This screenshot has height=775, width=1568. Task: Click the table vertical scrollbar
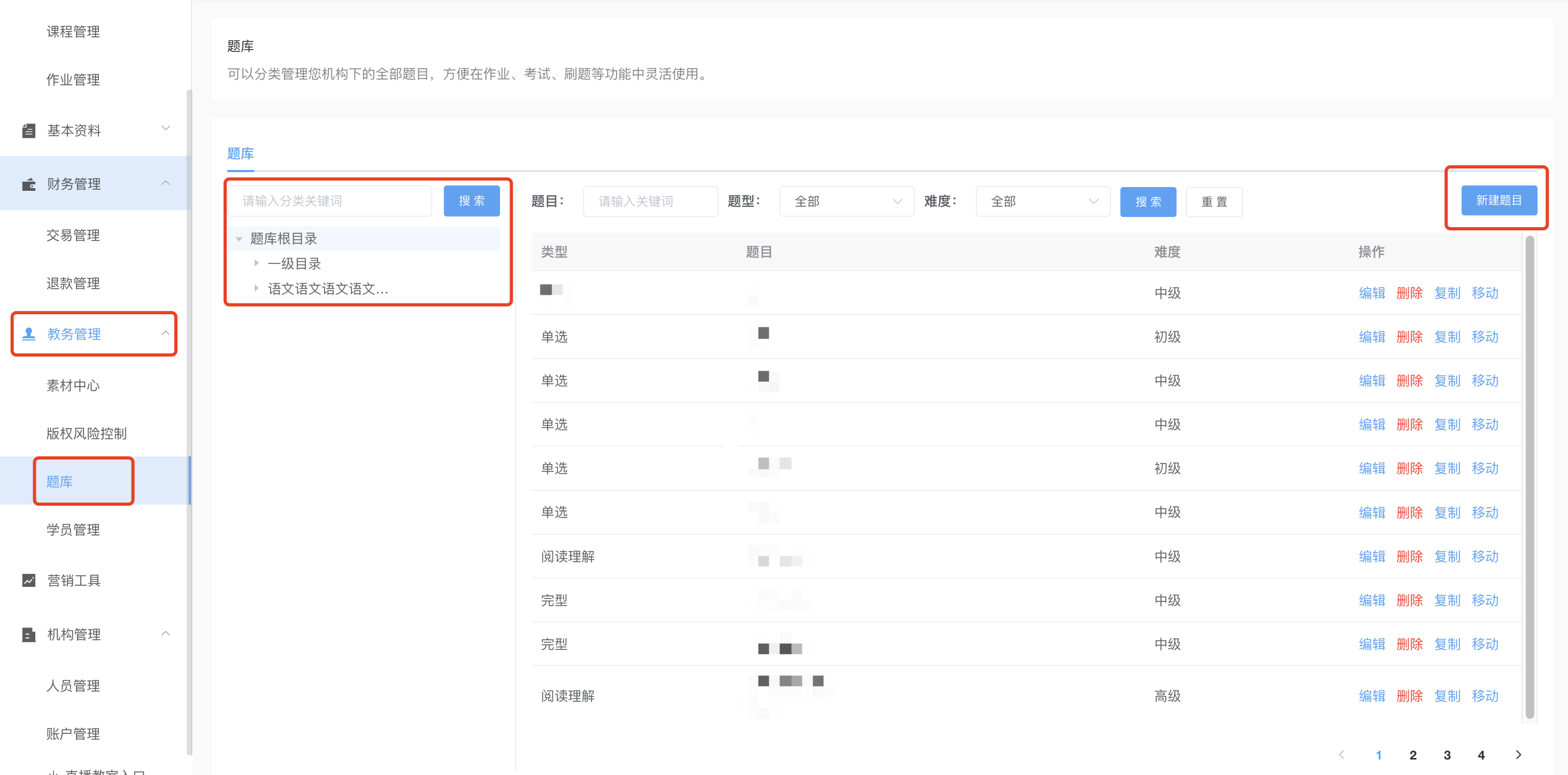[1529, 477]
